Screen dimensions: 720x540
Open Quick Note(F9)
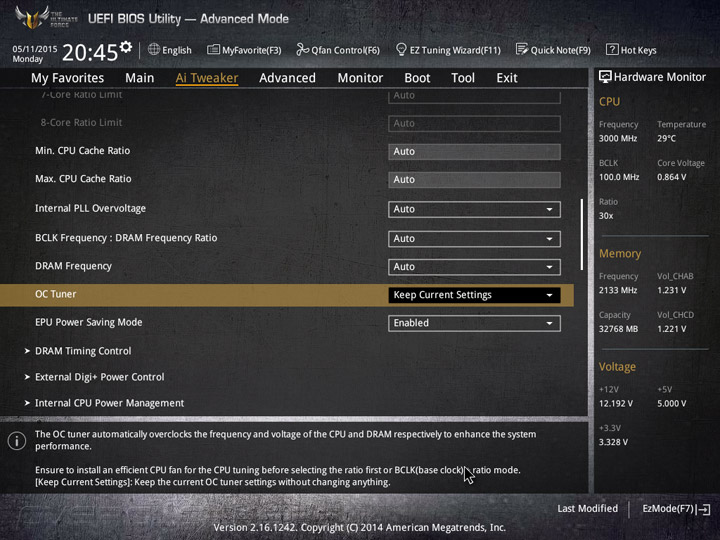coord(553,50)
